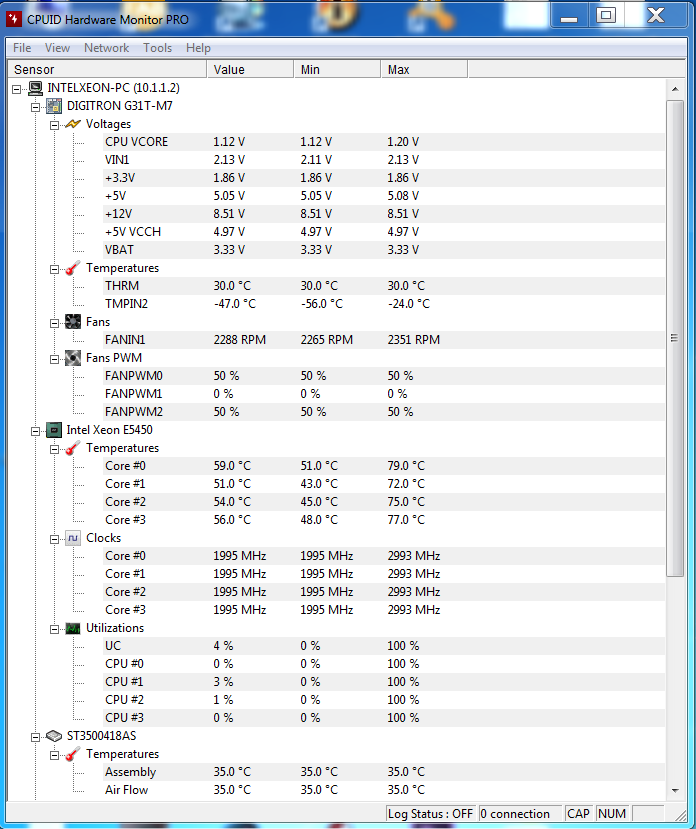
Task: Collapse the Utilizations group
Action: tap(54, 629)
